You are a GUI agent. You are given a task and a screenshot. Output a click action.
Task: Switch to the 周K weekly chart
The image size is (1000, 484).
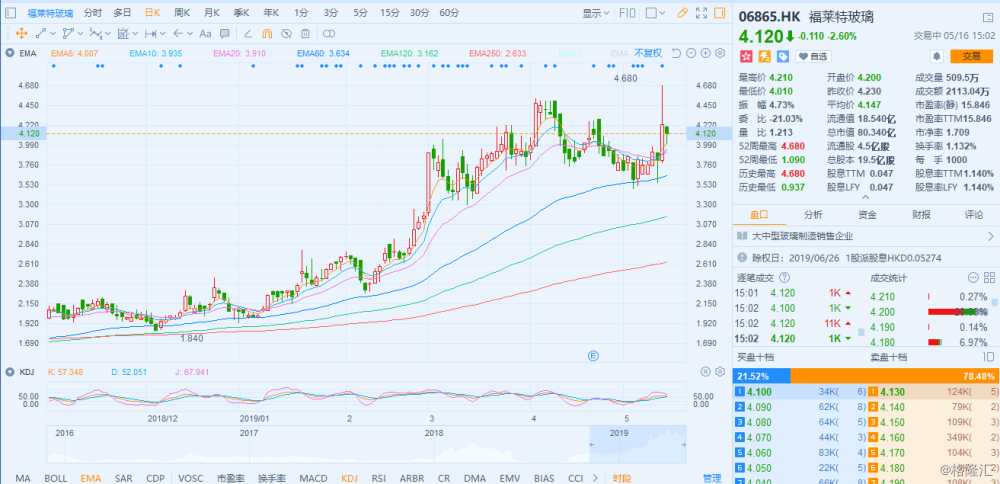(182, 13)
